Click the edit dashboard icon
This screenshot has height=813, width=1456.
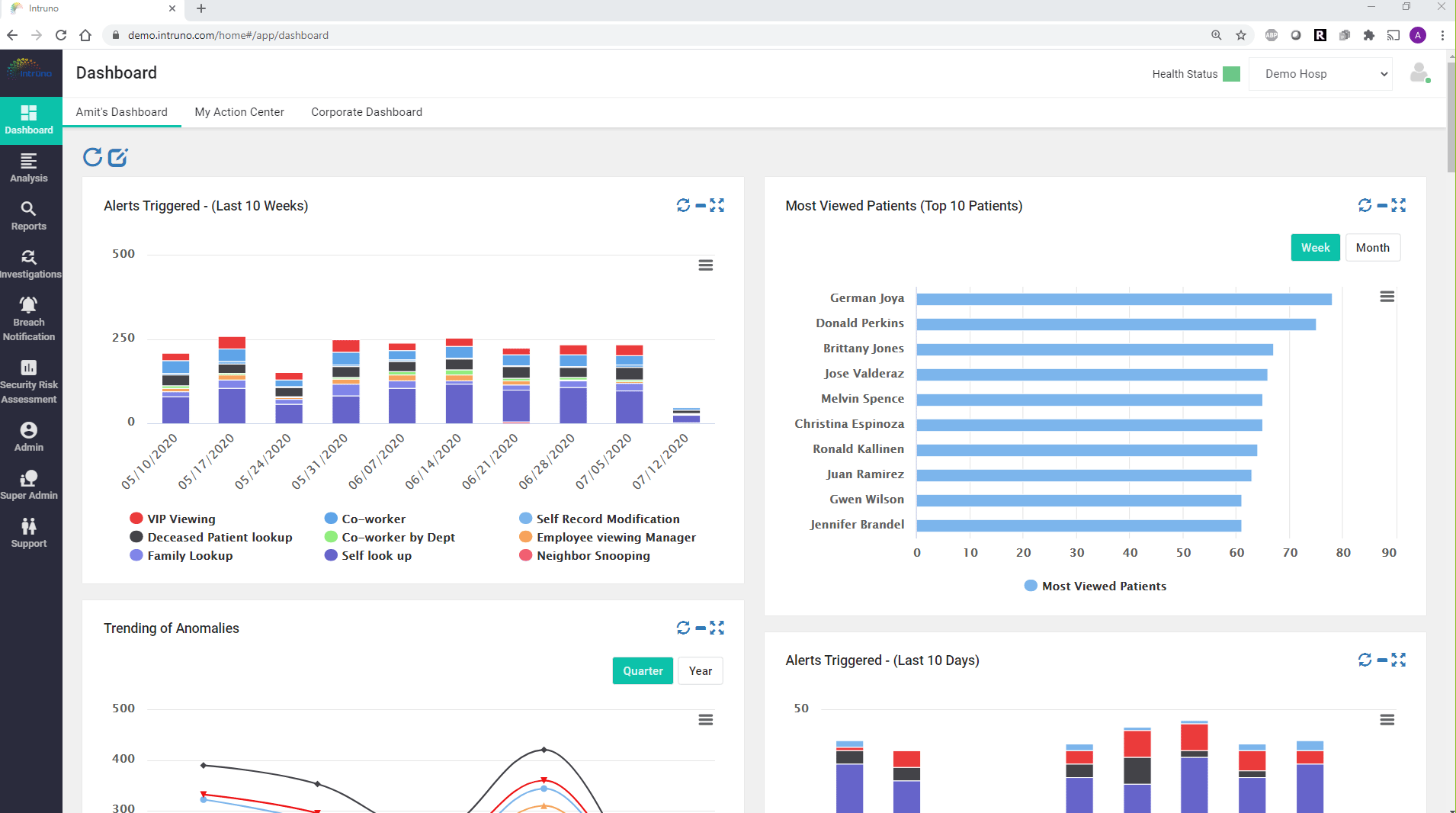point(117,157)
